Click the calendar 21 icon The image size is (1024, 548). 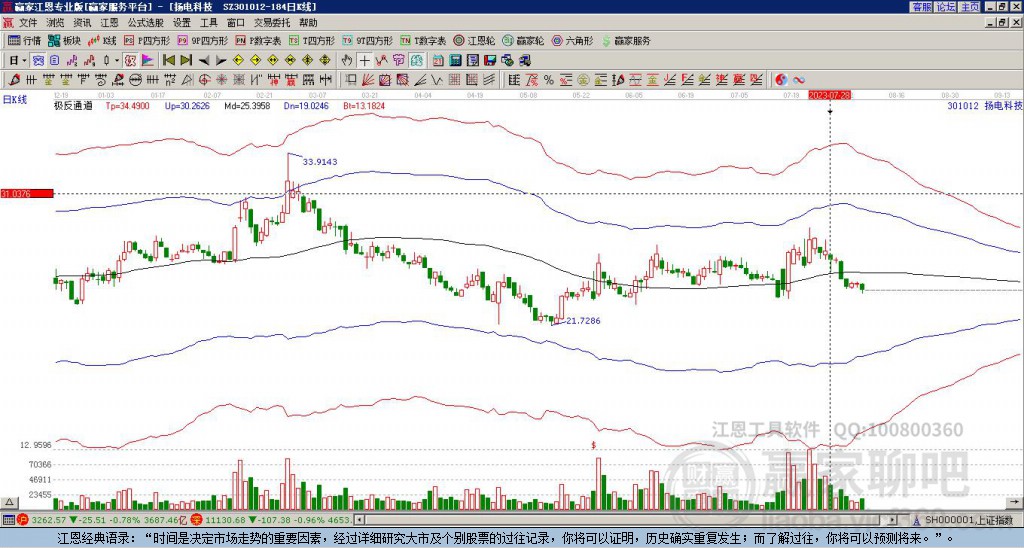(x=438, y=61)
